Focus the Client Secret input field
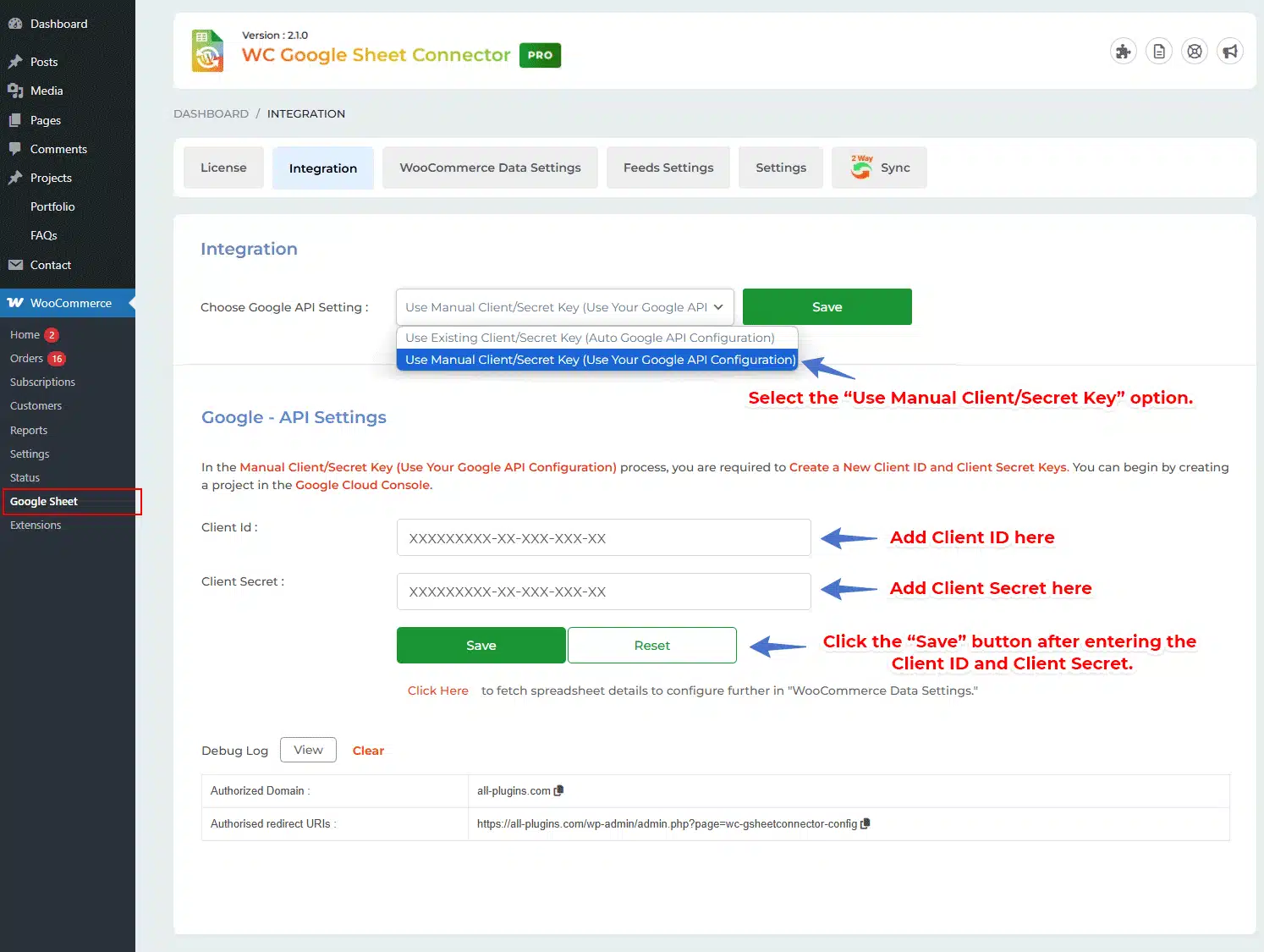Screen dimensions: 1264x952 [x=603, y=592]
